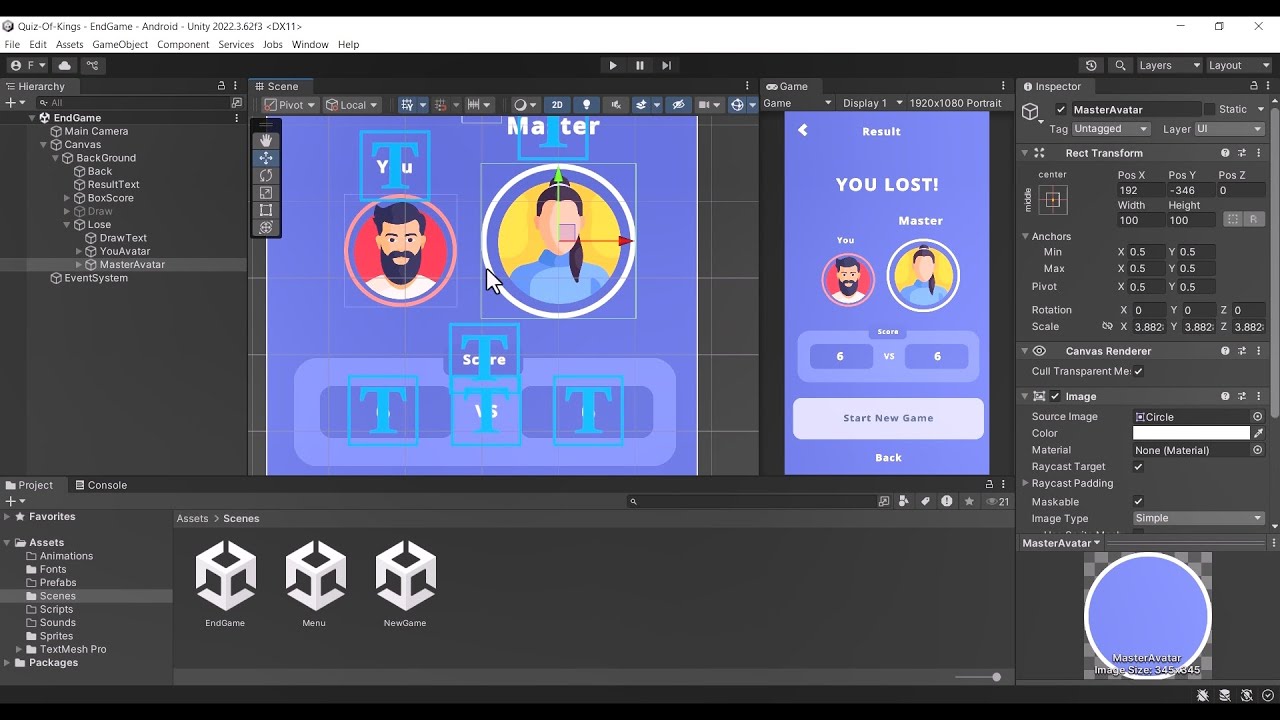This screenshot has height=720, width=1280.
Task: Open the Component menu
Action: (x=183, y=45)
